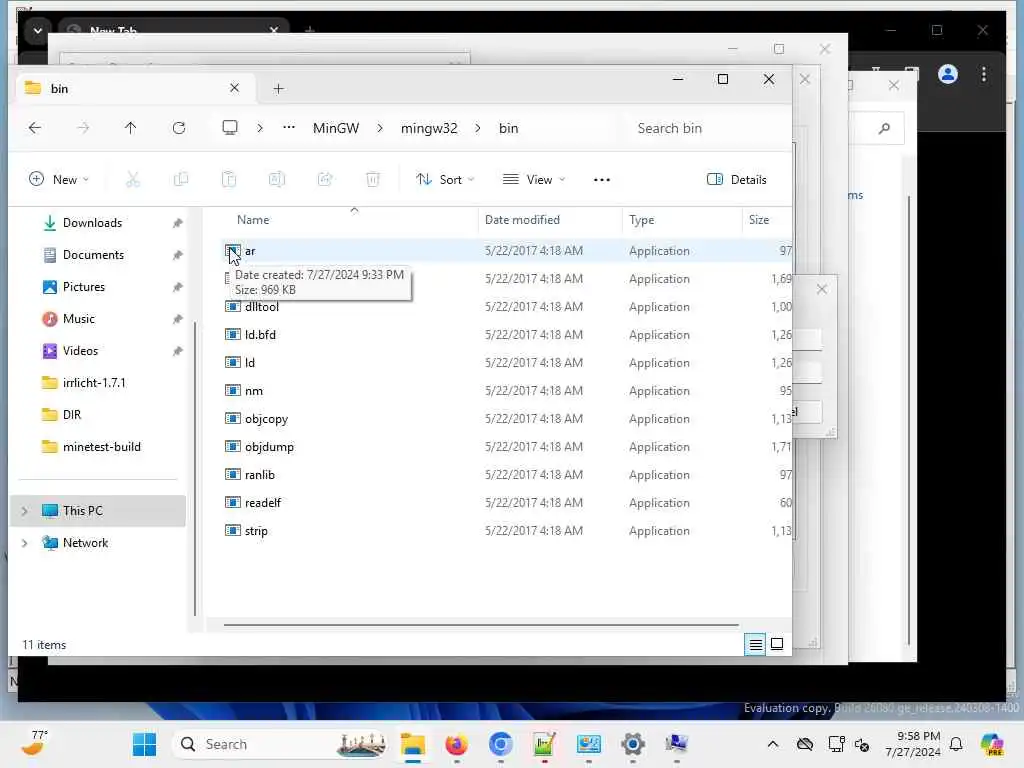The width and height of the screenshot is (1024, 768).
Task: Open Pictures in the sidebar
Action: (84, 287)
